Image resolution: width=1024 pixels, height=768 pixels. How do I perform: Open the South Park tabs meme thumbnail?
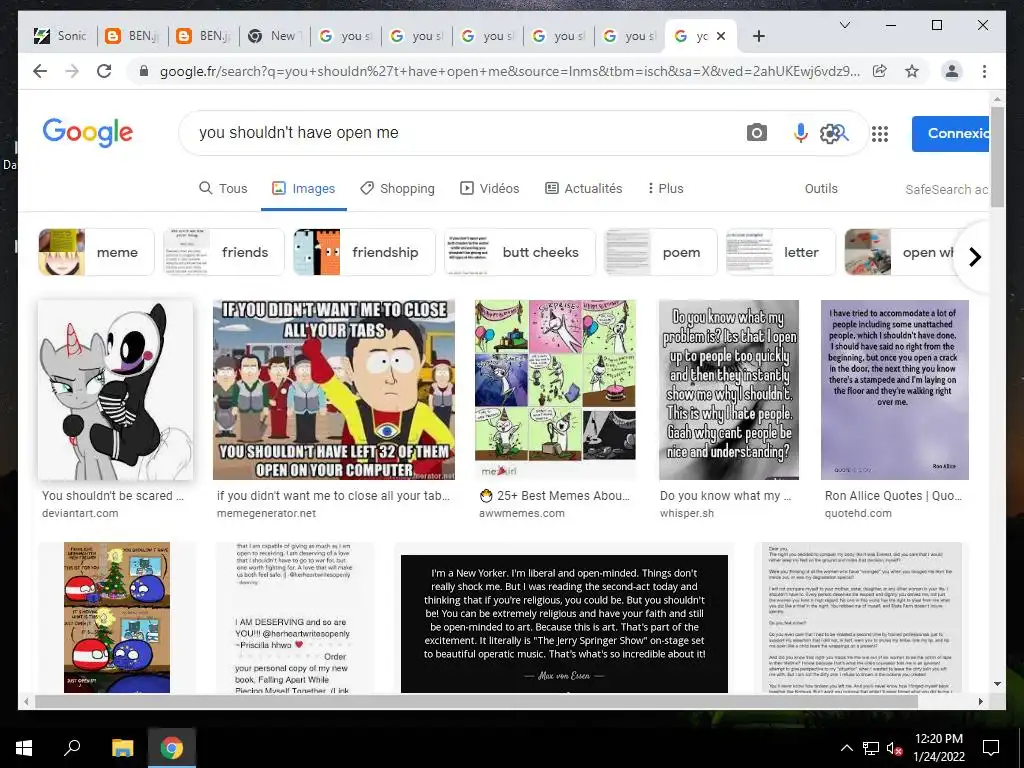click(334, 390)
